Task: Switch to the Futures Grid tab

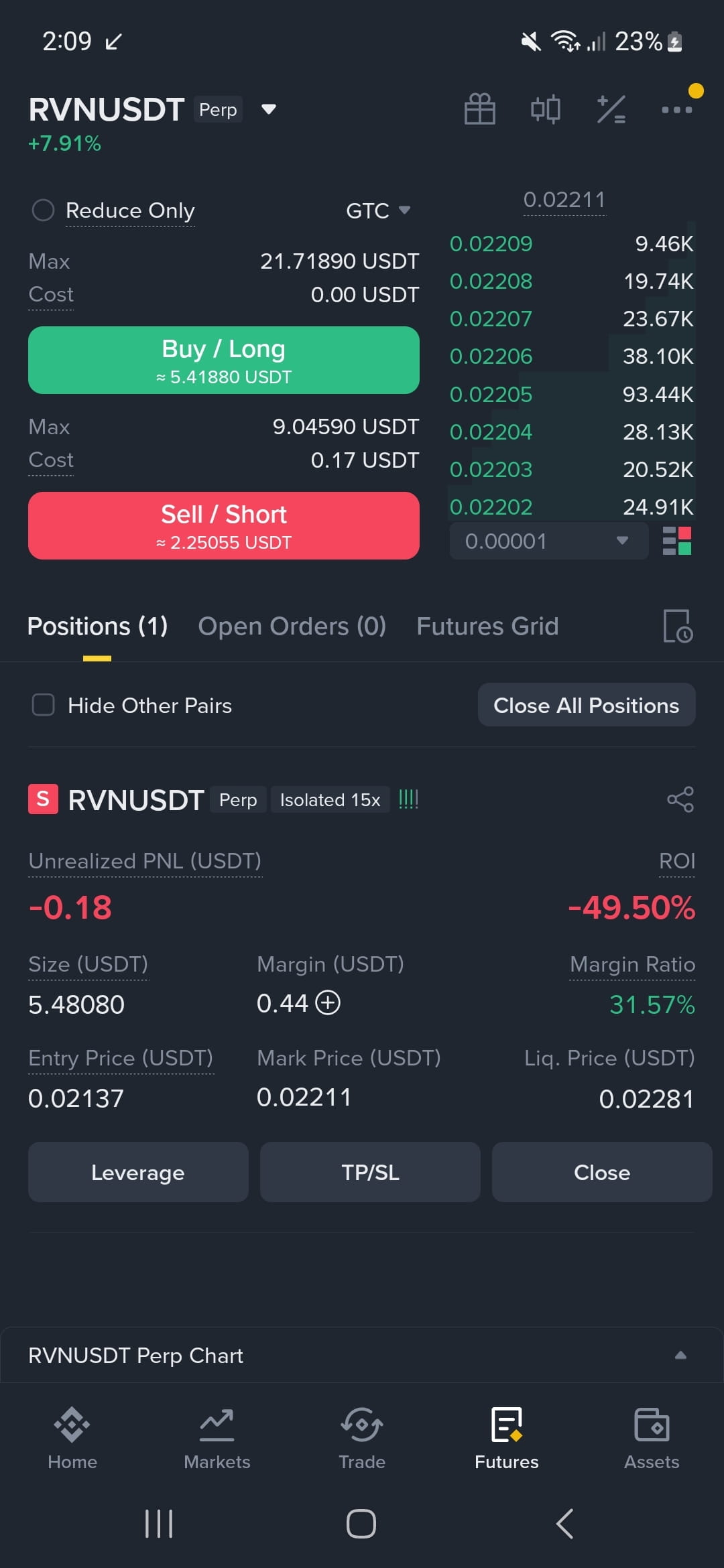Action: click(x=487, y=626)
